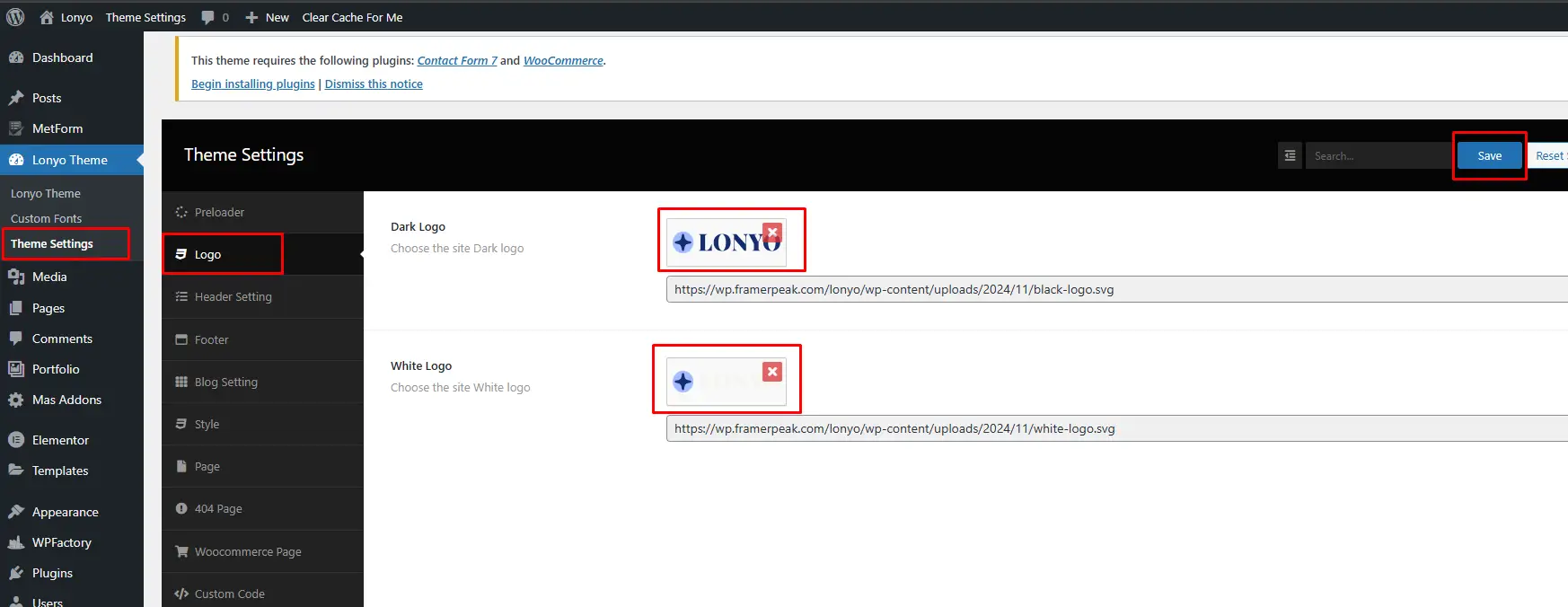Click the Custom Code brackets icon
The width and height of the screenshot is (1568, 607).
pos(181,594)
